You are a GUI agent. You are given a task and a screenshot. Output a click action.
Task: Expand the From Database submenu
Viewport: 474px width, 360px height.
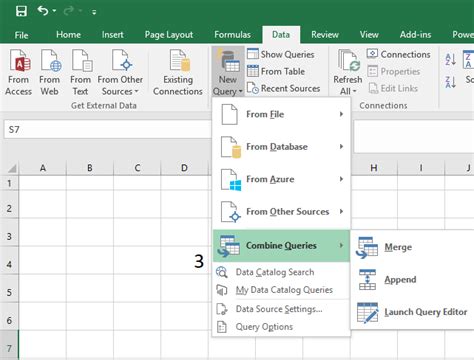[281, 147]
